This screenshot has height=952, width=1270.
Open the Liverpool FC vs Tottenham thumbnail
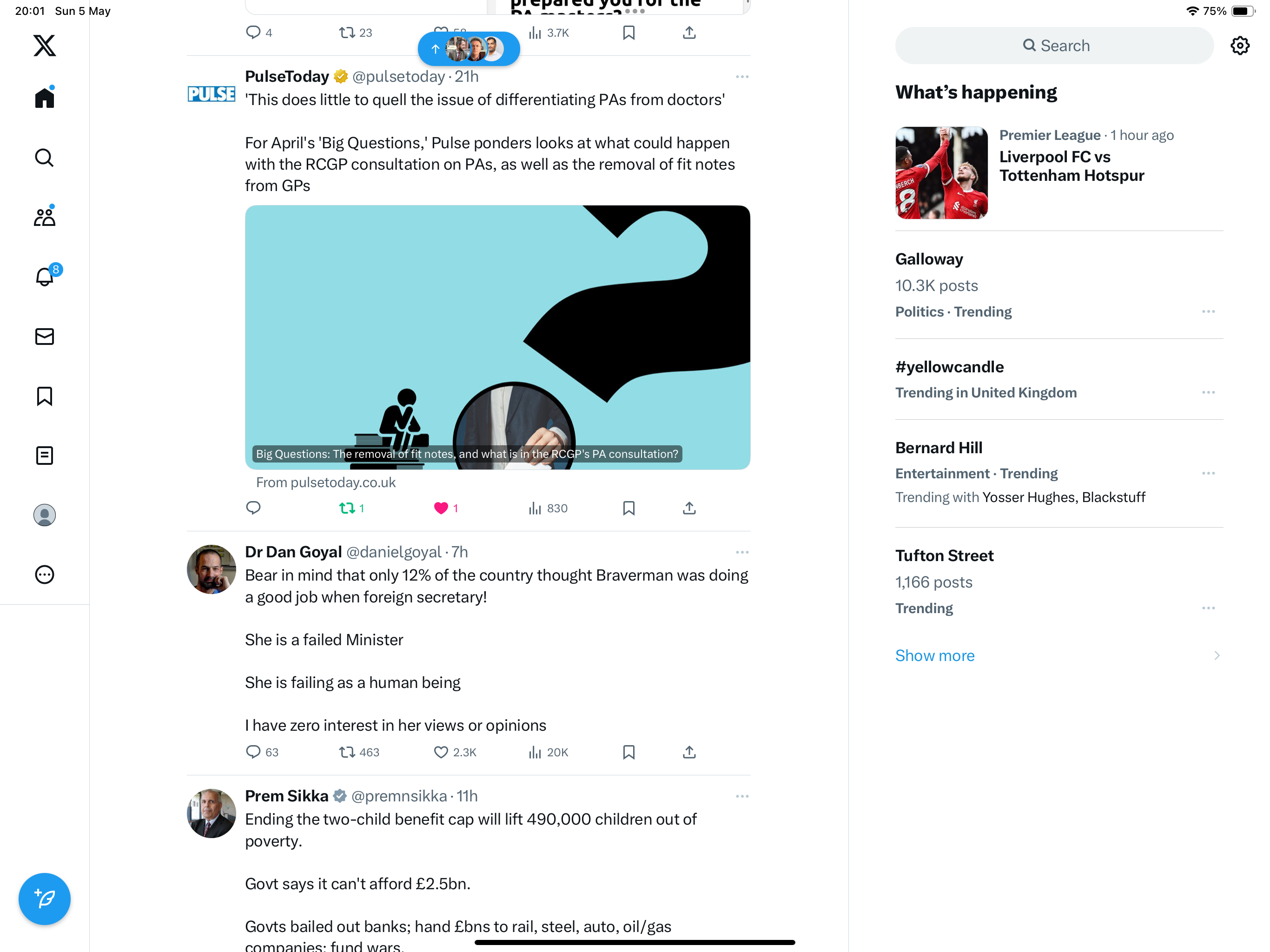coord(942,172)
